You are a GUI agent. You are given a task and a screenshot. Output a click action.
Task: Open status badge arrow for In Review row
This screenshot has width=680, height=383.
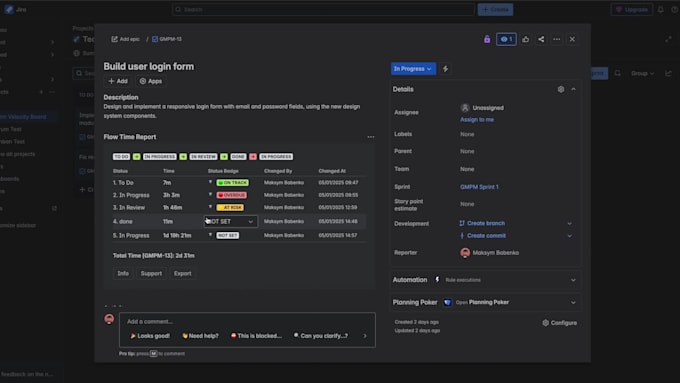click(210, 207)
